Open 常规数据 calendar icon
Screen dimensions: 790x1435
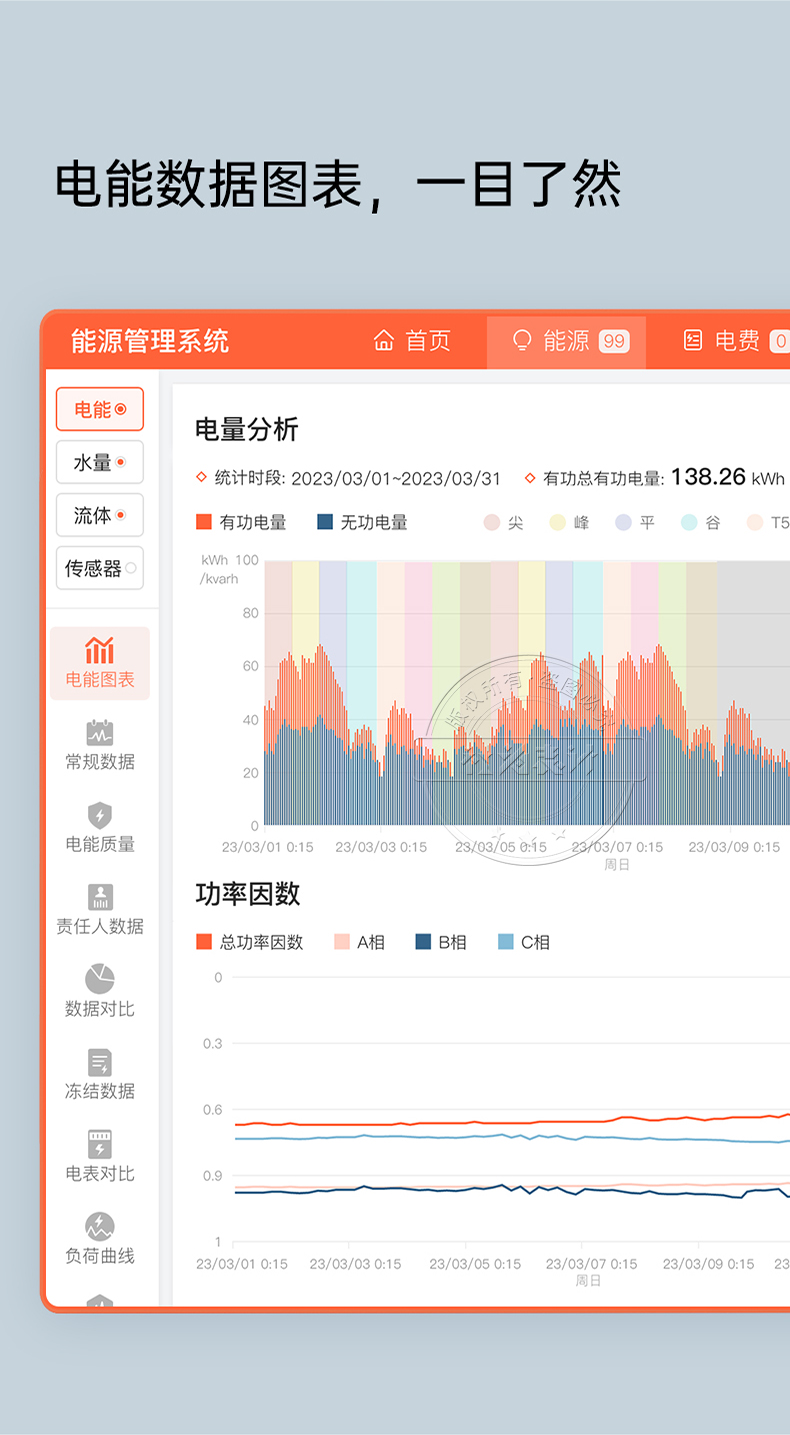pyautogui.click(x=99, y=733)
